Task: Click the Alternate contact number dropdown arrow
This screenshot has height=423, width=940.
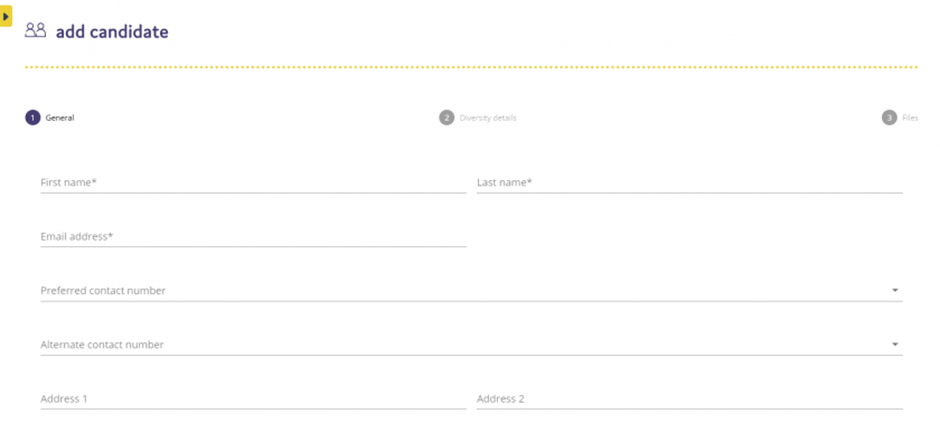Action: (895, 345)
